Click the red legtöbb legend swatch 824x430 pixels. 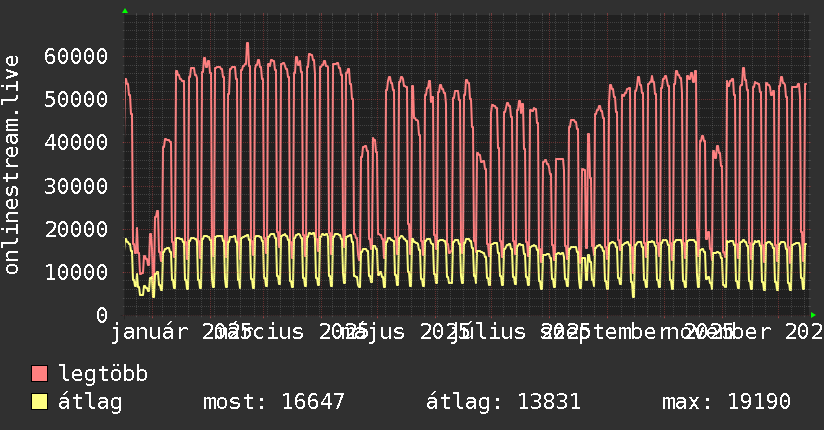point(40,374)
